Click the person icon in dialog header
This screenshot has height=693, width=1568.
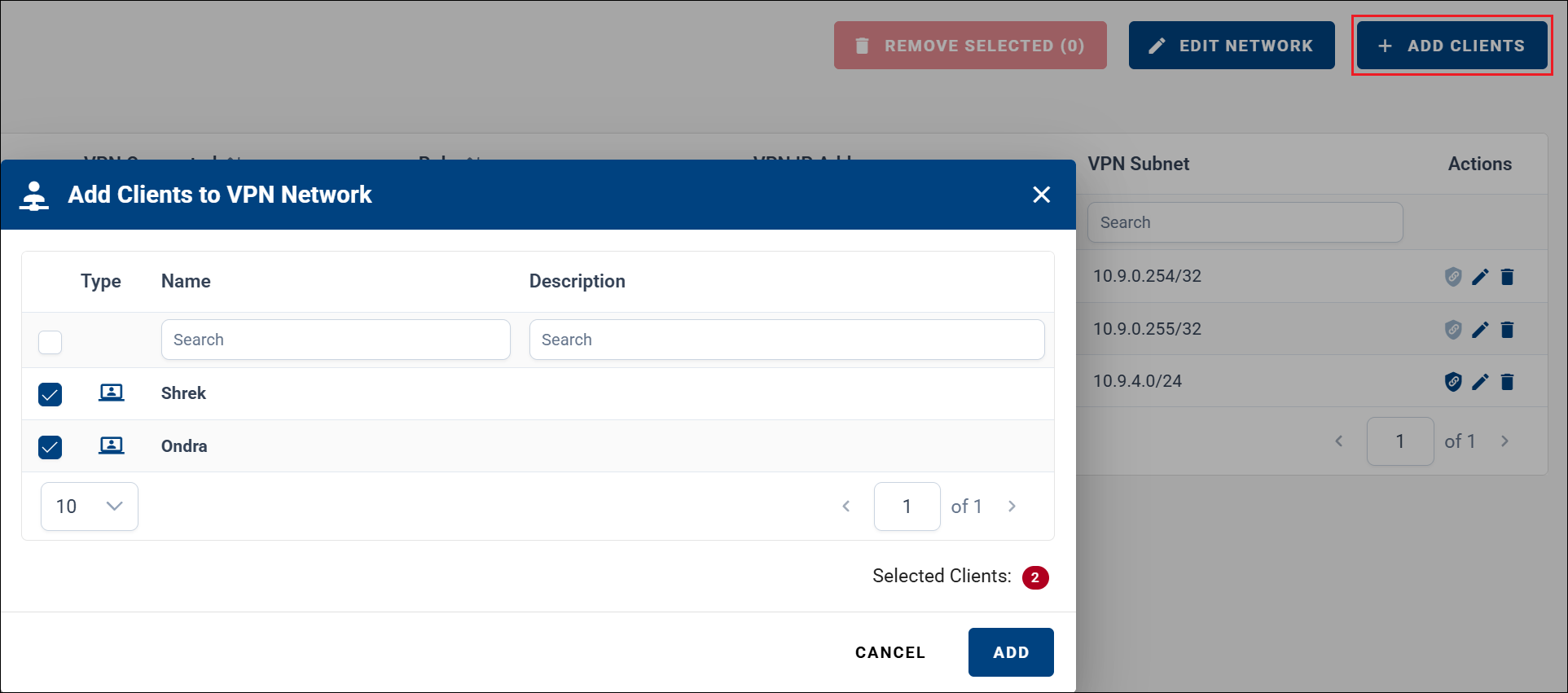[x=34, y=195]
